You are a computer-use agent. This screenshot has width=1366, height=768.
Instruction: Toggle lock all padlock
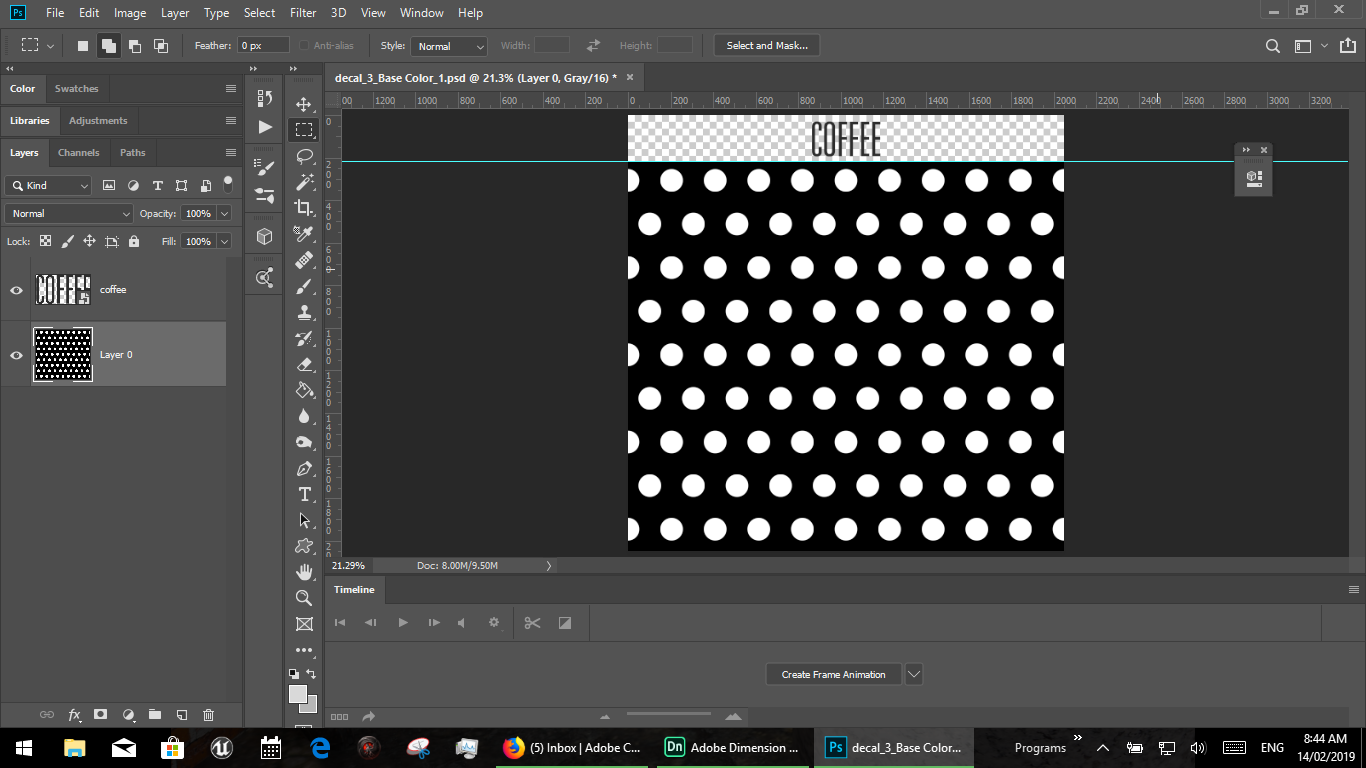click(134, 241)
